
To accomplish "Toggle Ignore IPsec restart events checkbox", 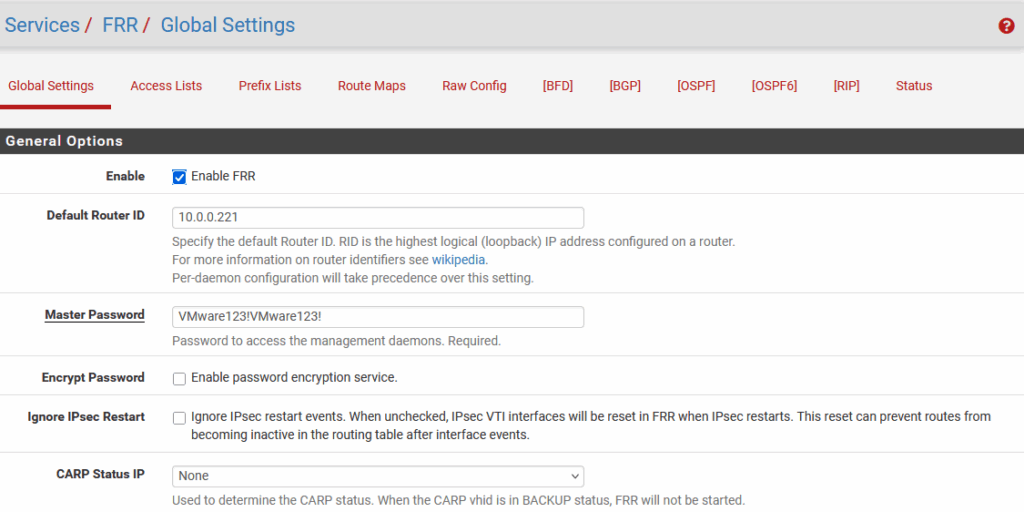I will tap(179, 417).
